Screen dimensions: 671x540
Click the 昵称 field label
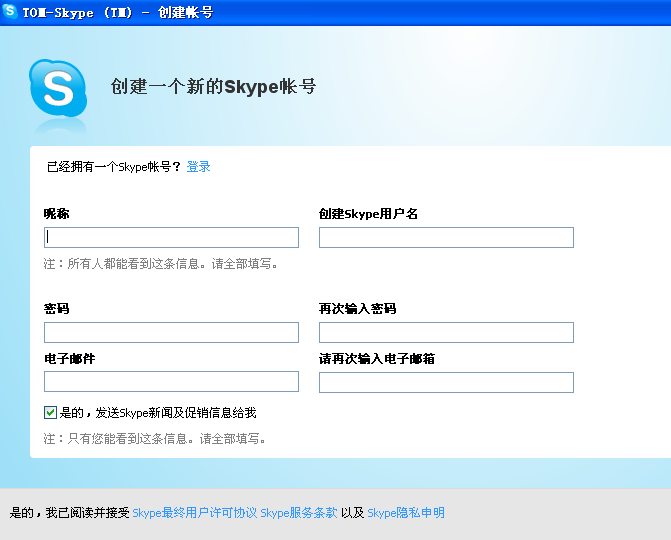56,214
